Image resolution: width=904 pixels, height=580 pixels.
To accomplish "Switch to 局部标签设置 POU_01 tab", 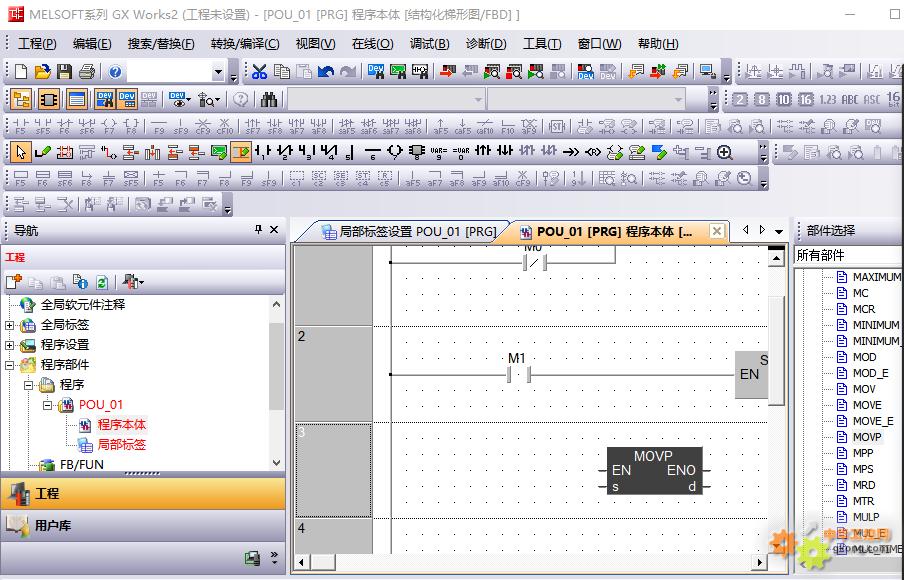I will [x=409, y=232].
